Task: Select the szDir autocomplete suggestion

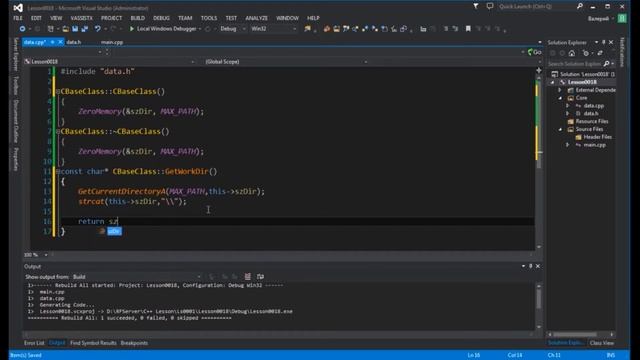Action: tap(114, 231)
